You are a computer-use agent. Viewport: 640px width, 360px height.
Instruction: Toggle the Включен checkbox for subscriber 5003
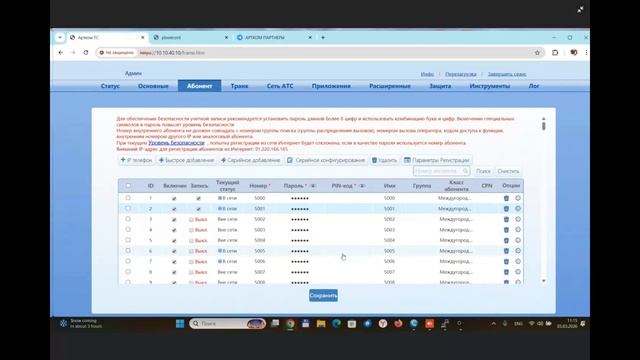pyautogui.click(x=174, y=230)
